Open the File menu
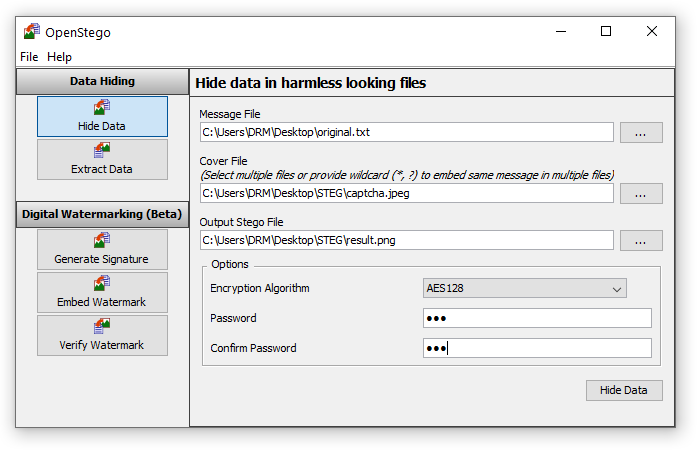The height and width of the screenshot is (452, 698). [29, 57]
